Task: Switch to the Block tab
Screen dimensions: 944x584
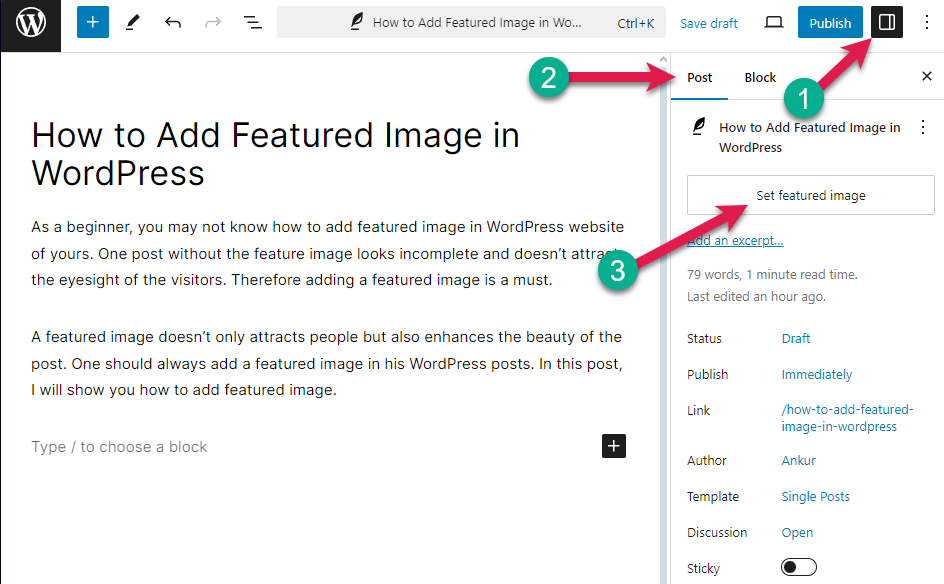Action: click(760, 78)
